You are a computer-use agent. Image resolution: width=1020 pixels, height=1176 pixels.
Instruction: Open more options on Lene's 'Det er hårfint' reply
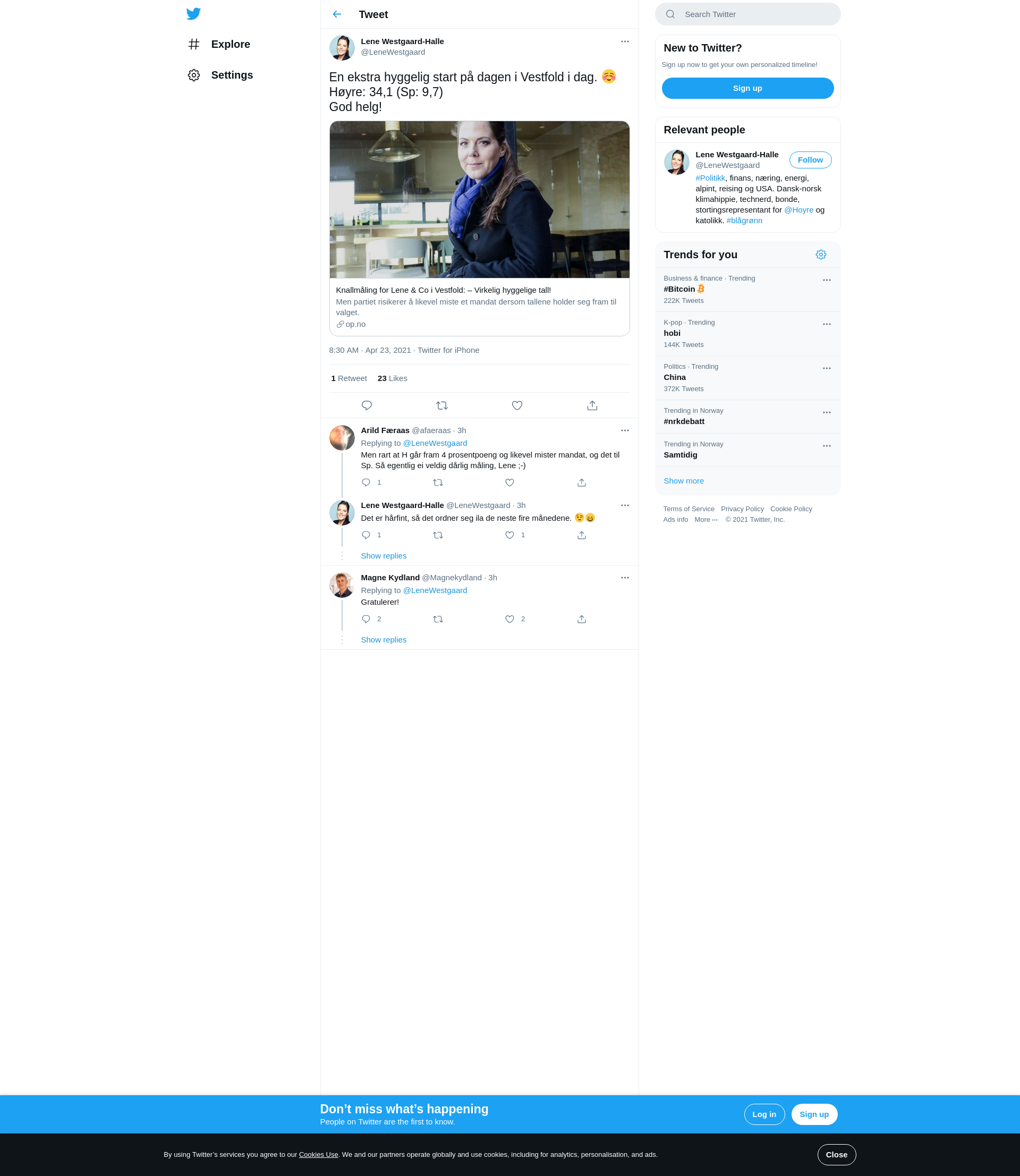(624, 505)
